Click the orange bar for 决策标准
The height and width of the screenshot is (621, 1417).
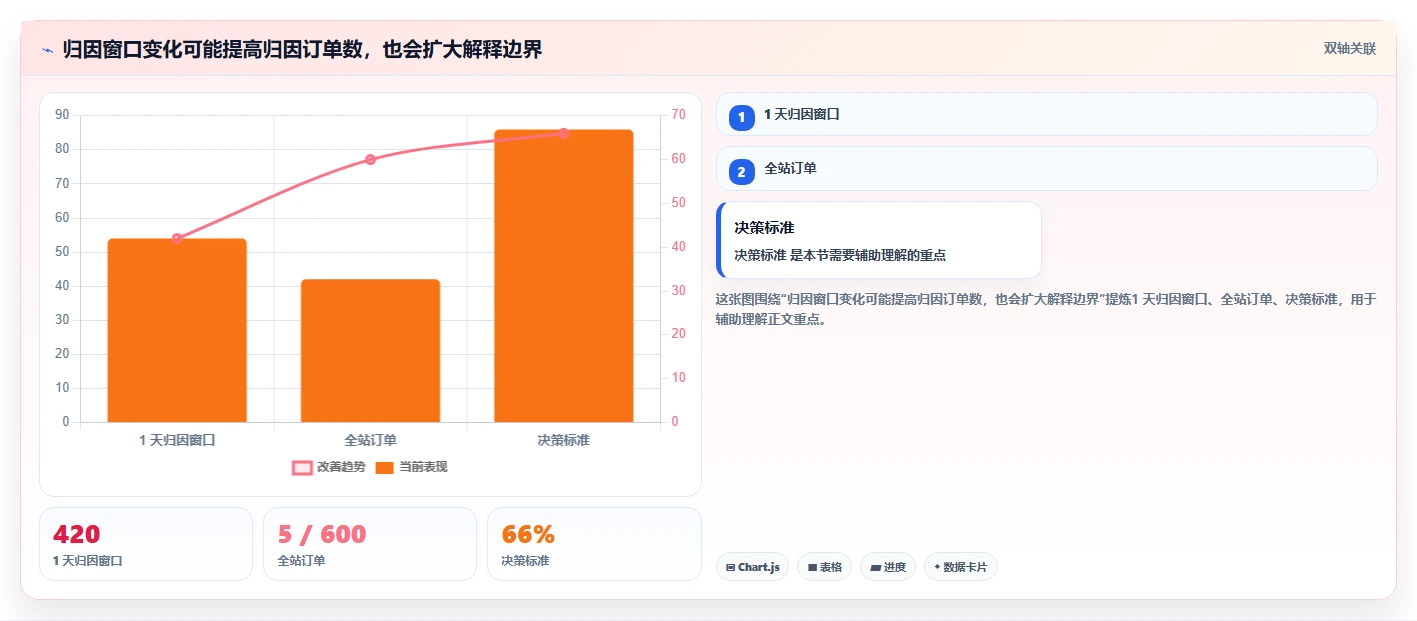click(564, 276)
